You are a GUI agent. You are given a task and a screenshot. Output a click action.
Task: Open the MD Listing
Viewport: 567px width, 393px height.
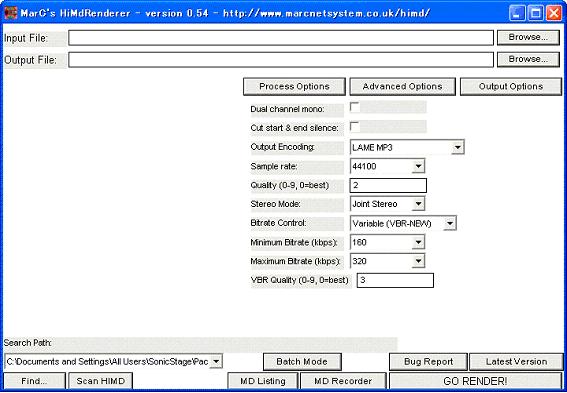tap(263, 381)
